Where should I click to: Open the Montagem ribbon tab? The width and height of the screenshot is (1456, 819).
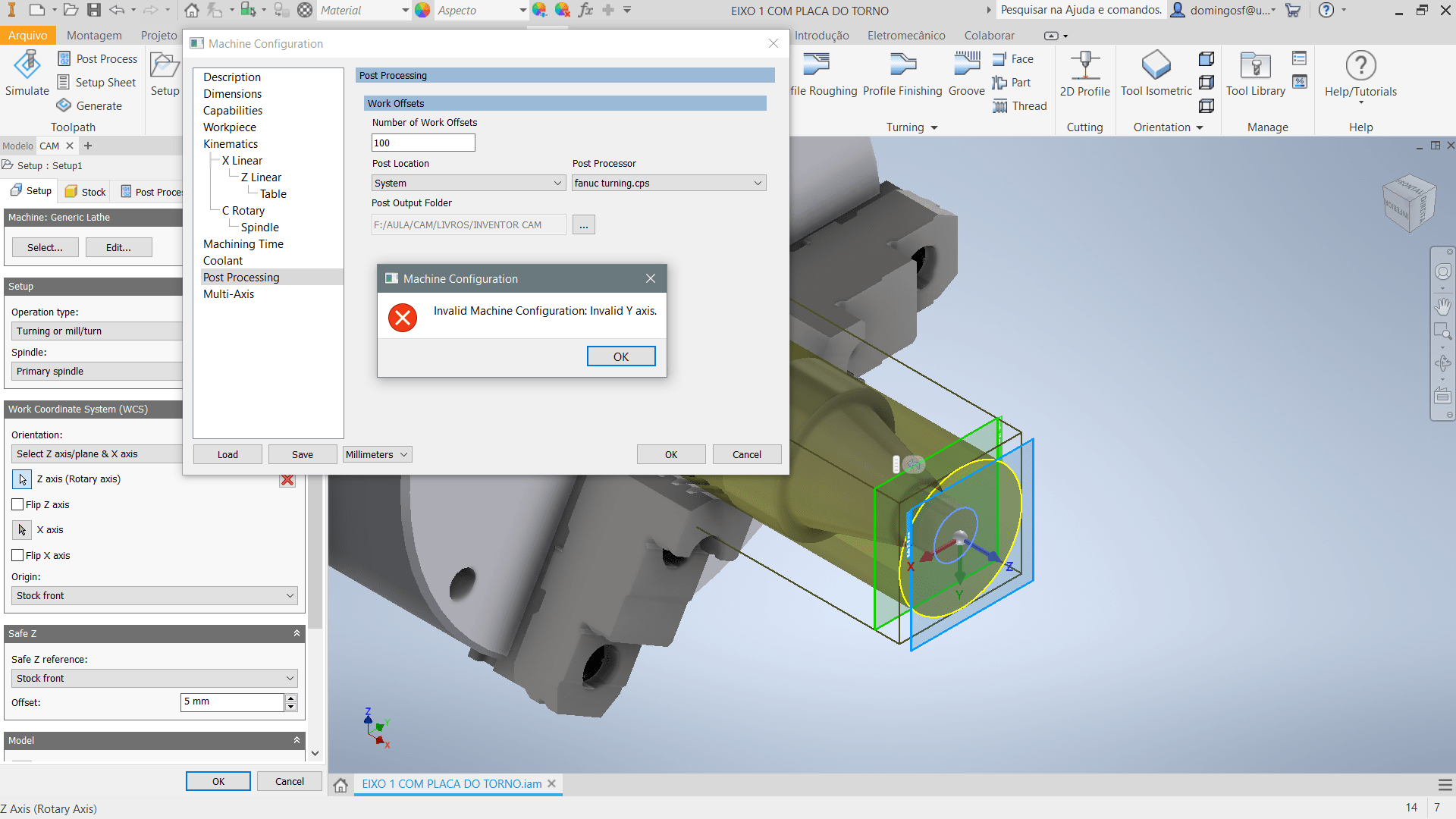pos(94,36)
